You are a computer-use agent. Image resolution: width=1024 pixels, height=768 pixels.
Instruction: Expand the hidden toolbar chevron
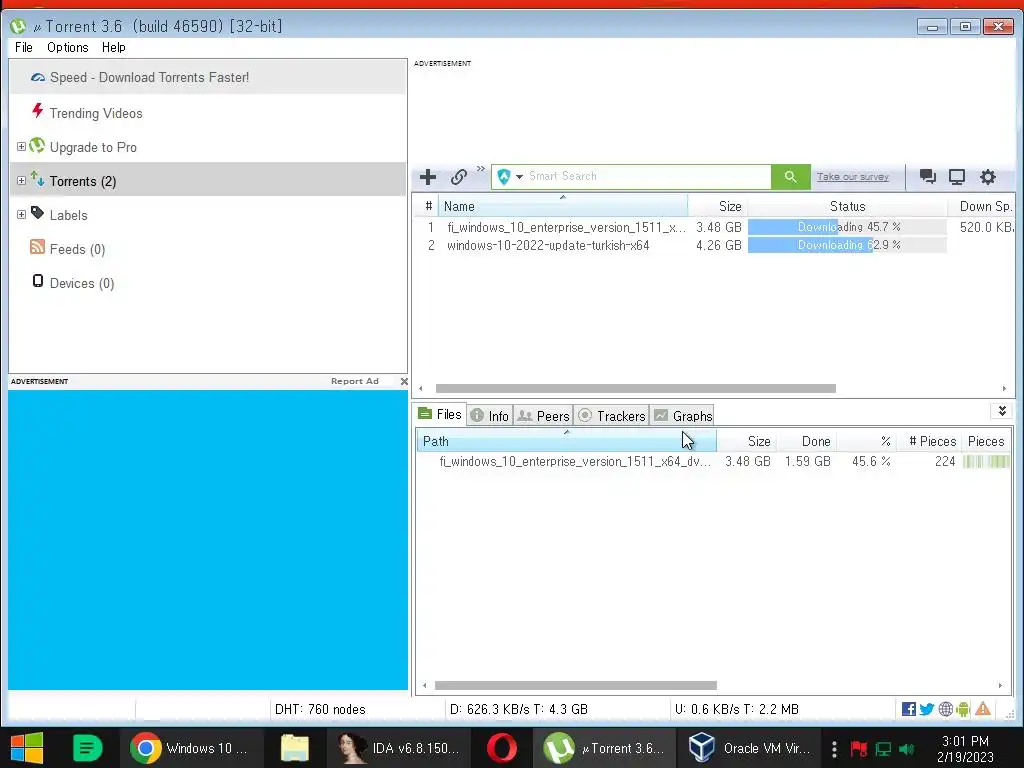481,168
